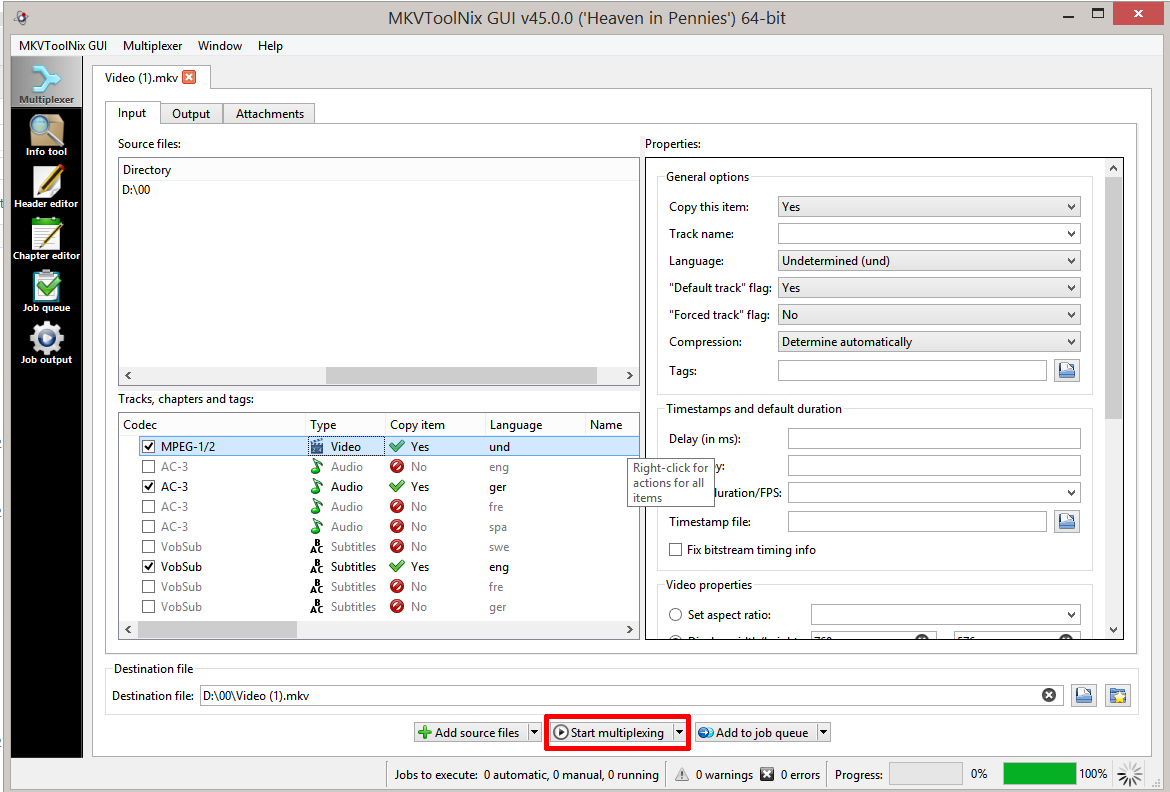
Task: Click the green total progress bar
Action: pos(1039,774)
